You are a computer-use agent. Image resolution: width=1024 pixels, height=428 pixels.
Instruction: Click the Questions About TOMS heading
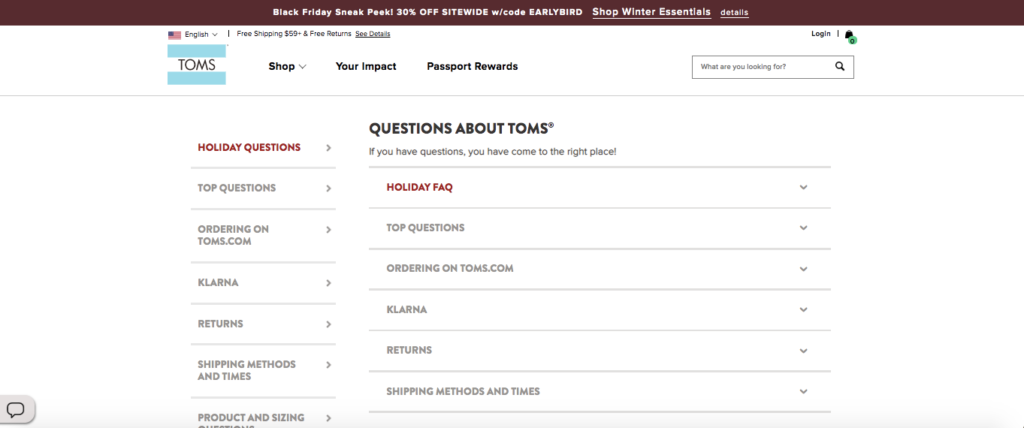(462, 129)
